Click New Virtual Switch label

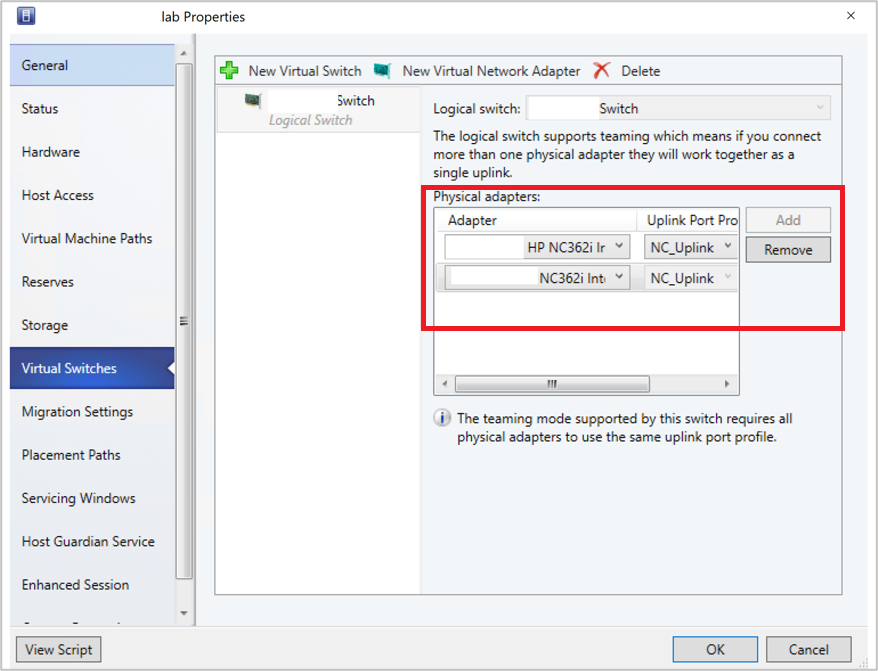305,71
